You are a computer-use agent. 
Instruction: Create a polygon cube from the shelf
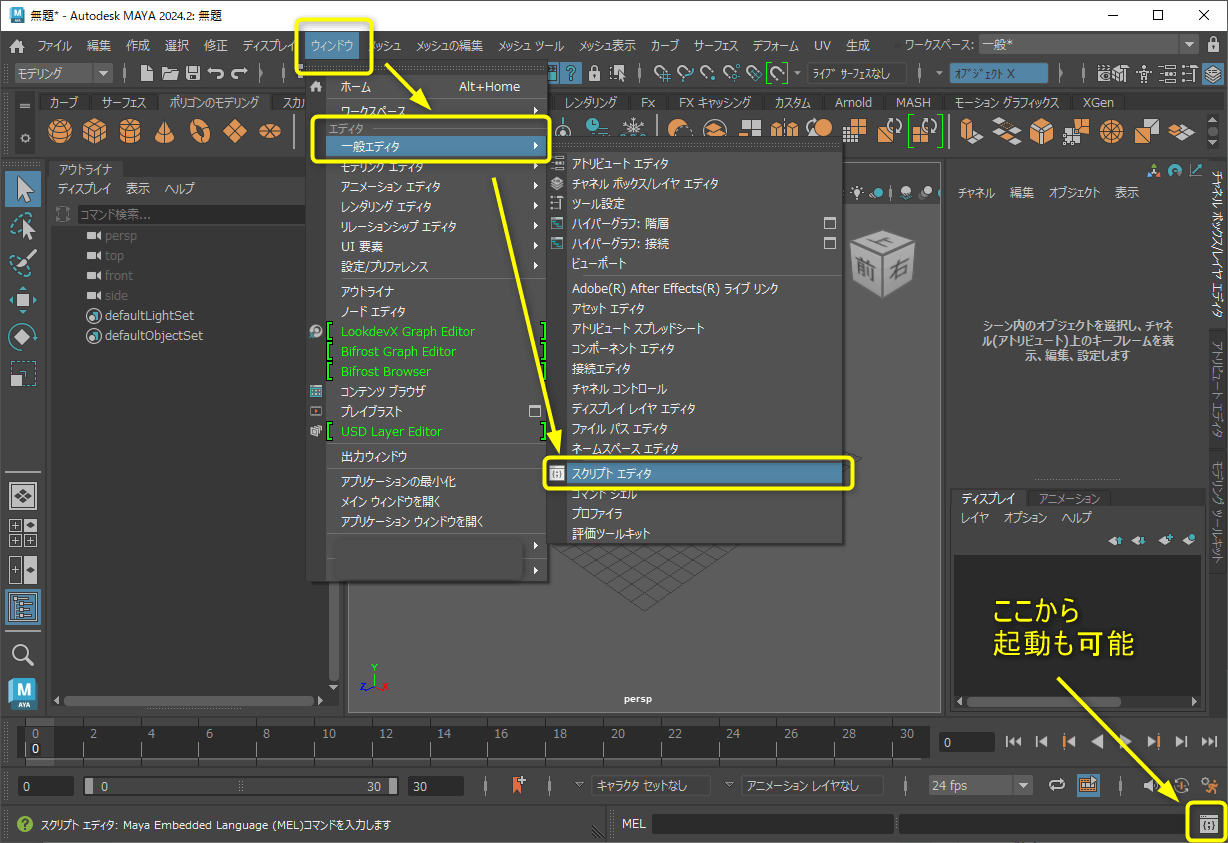(x=94, y=131)
